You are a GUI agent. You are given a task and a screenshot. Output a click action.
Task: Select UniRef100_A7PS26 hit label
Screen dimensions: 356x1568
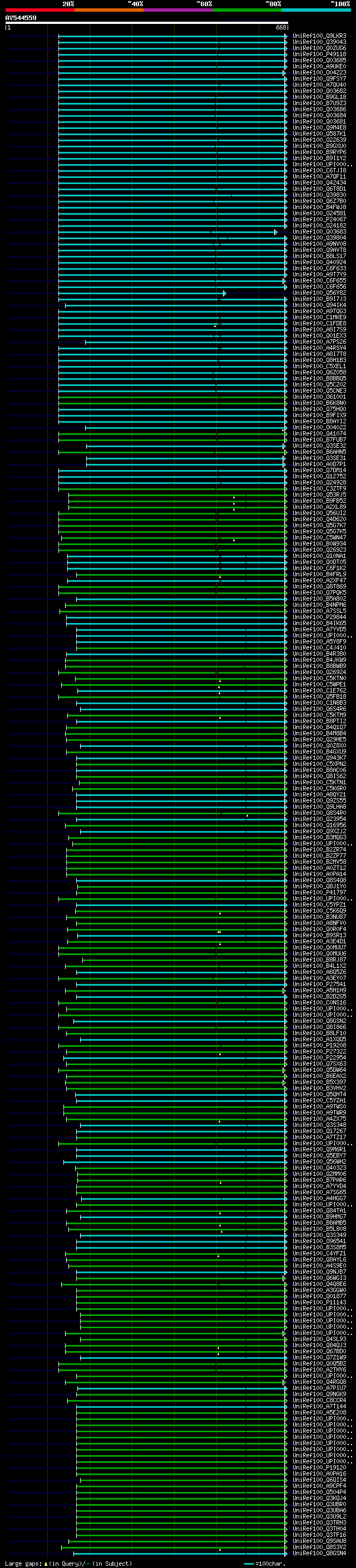click(x=319, y=342)
